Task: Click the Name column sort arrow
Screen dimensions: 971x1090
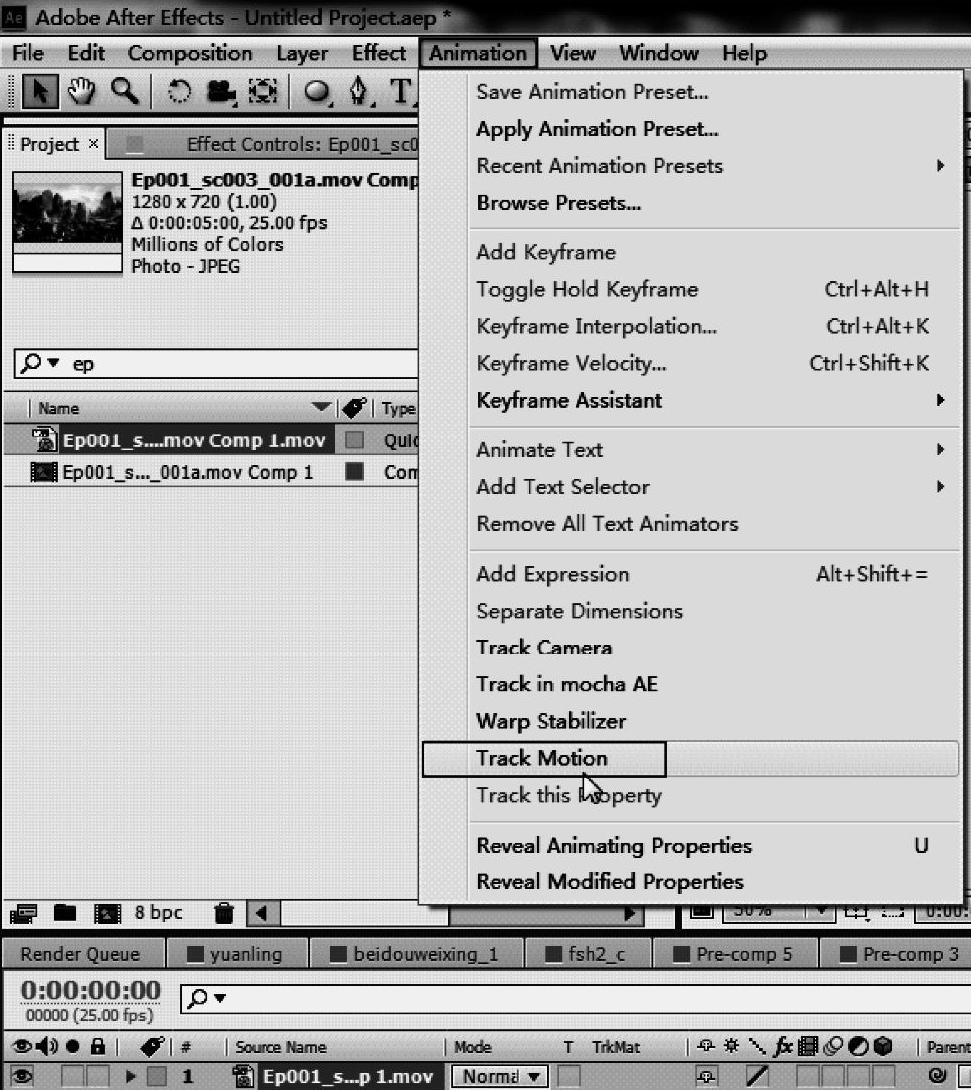Action: pos(320,407)
